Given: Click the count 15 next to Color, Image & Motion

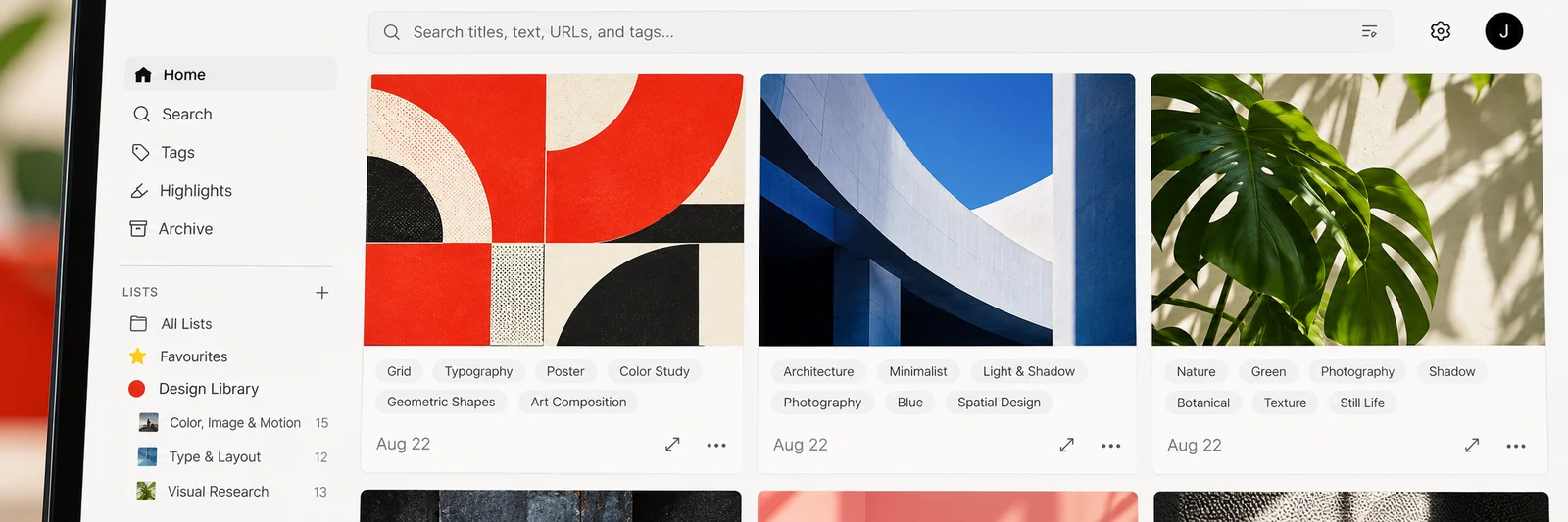Looking at the screenshot, I should tap(321, 423).
